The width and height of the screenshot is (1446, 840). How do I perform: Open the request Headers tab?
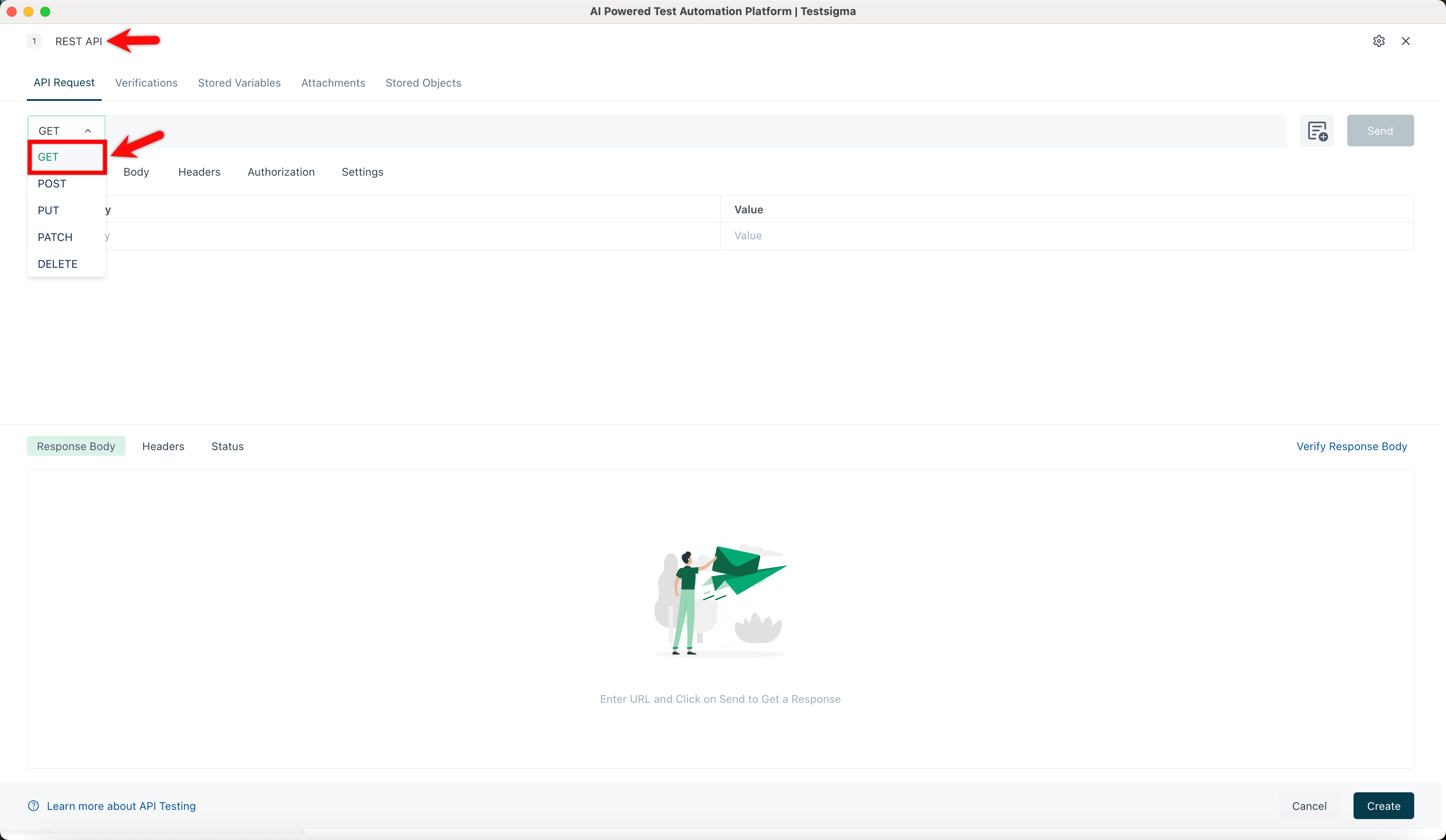(199, 172)
